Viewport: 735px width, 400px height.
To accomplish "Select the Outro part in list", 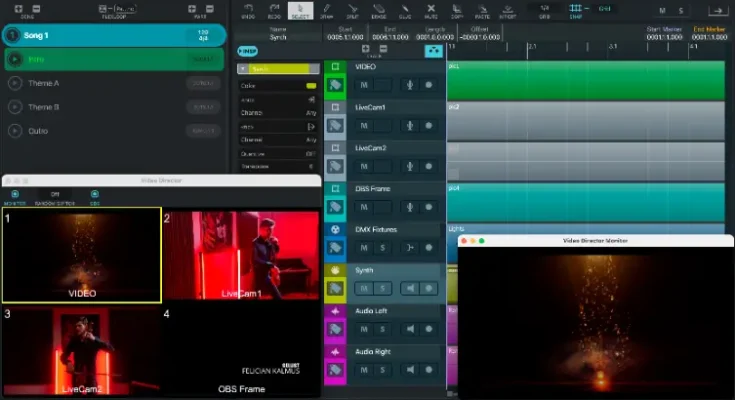I will (x=38, y=131).
